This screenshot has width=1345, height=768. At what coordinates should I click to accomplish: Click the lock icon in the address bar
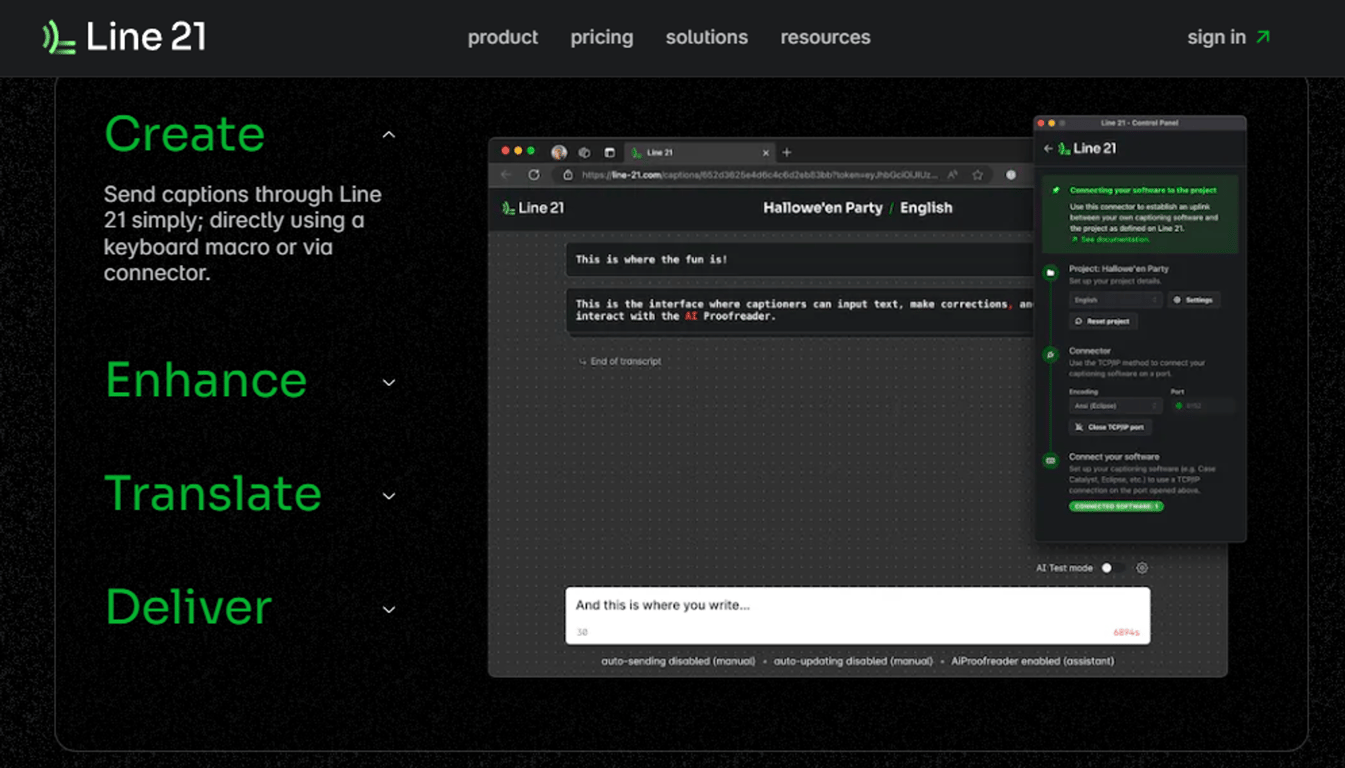568,175
